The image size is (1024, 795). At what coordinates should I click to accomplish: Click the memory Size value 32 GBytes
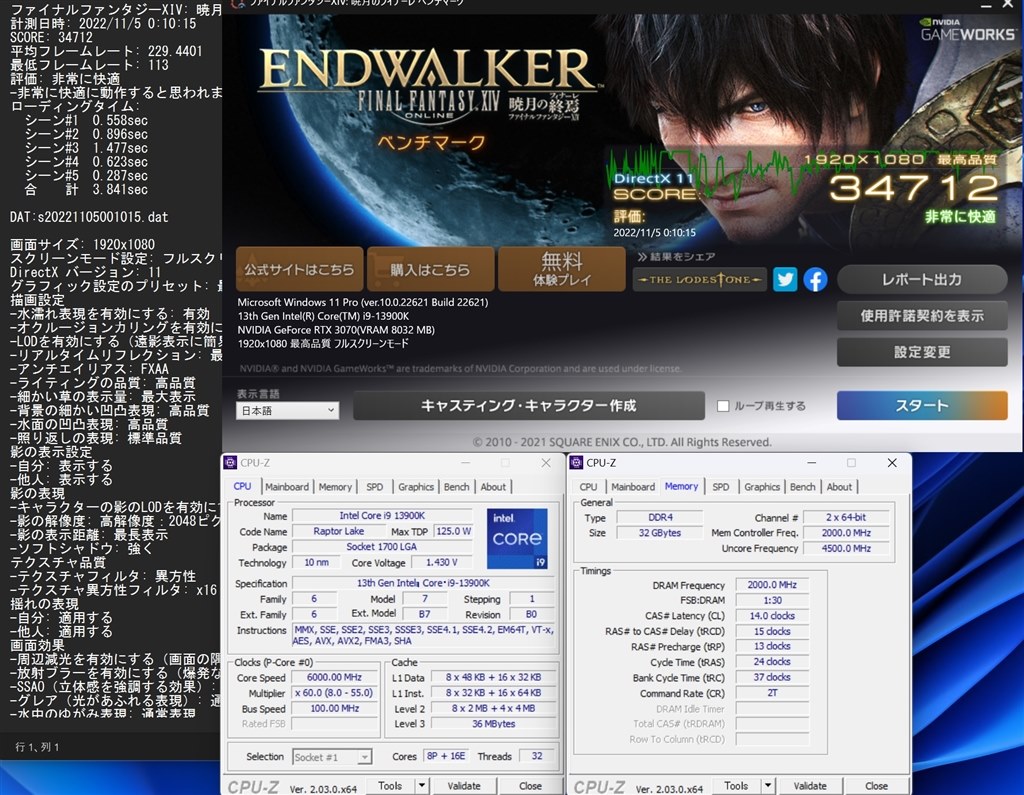[660, 532]
